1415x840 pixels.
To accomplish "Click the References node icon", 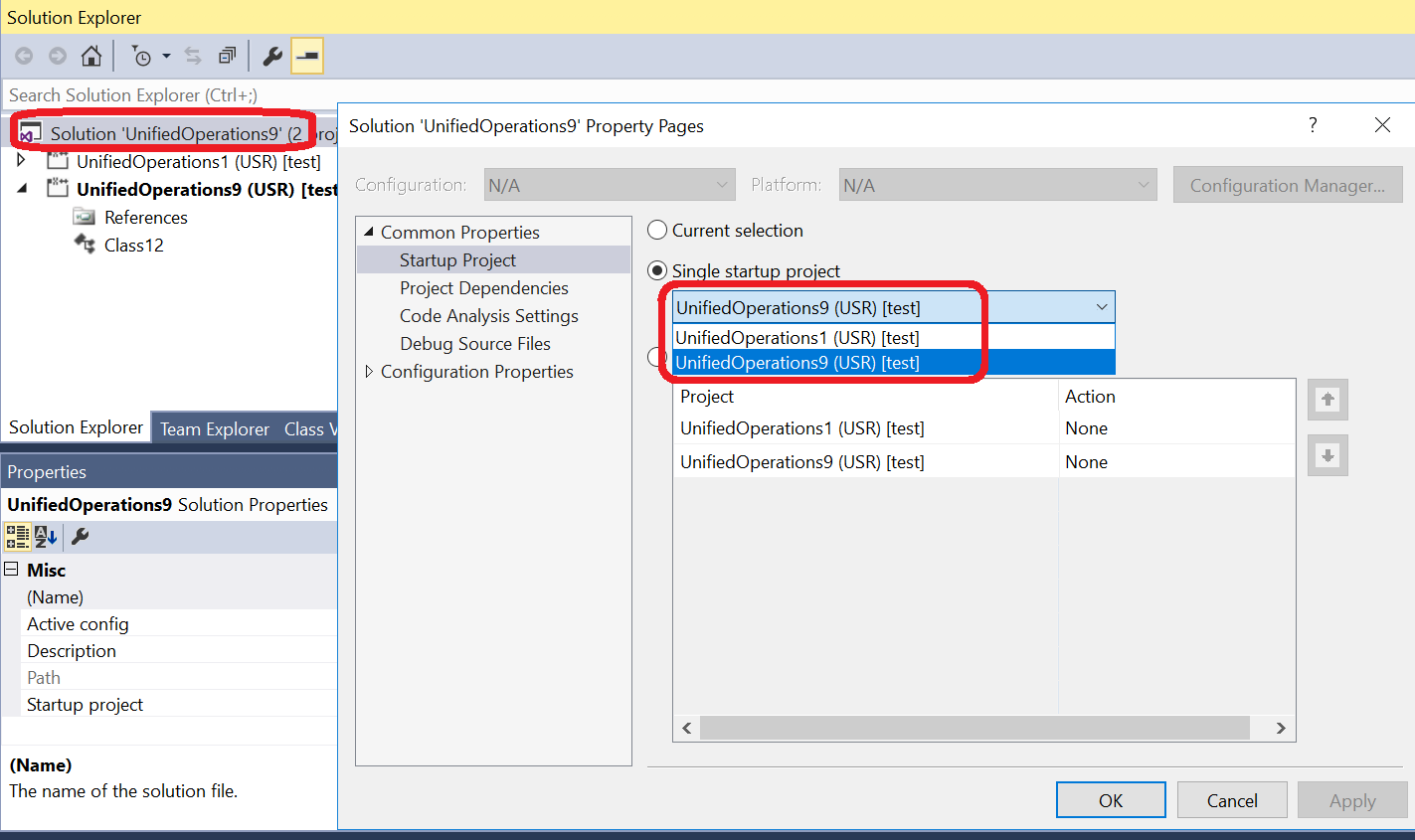I will (85, 217).
